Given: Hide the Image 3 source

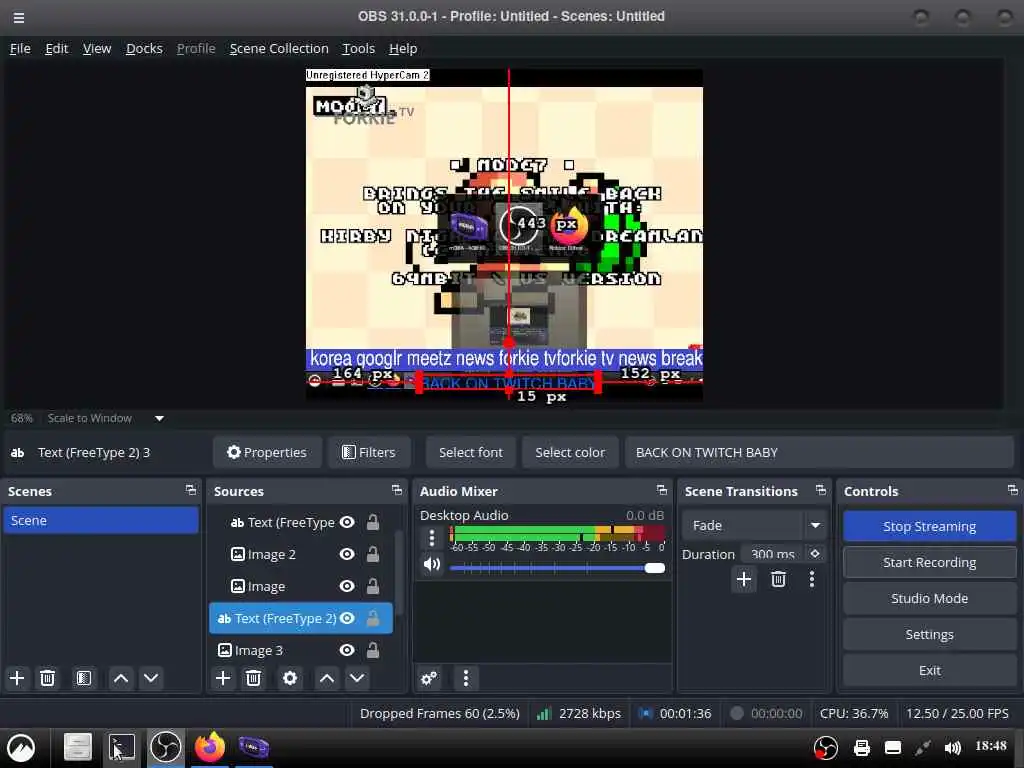Looking at the screenshot, I should (347, 650).
